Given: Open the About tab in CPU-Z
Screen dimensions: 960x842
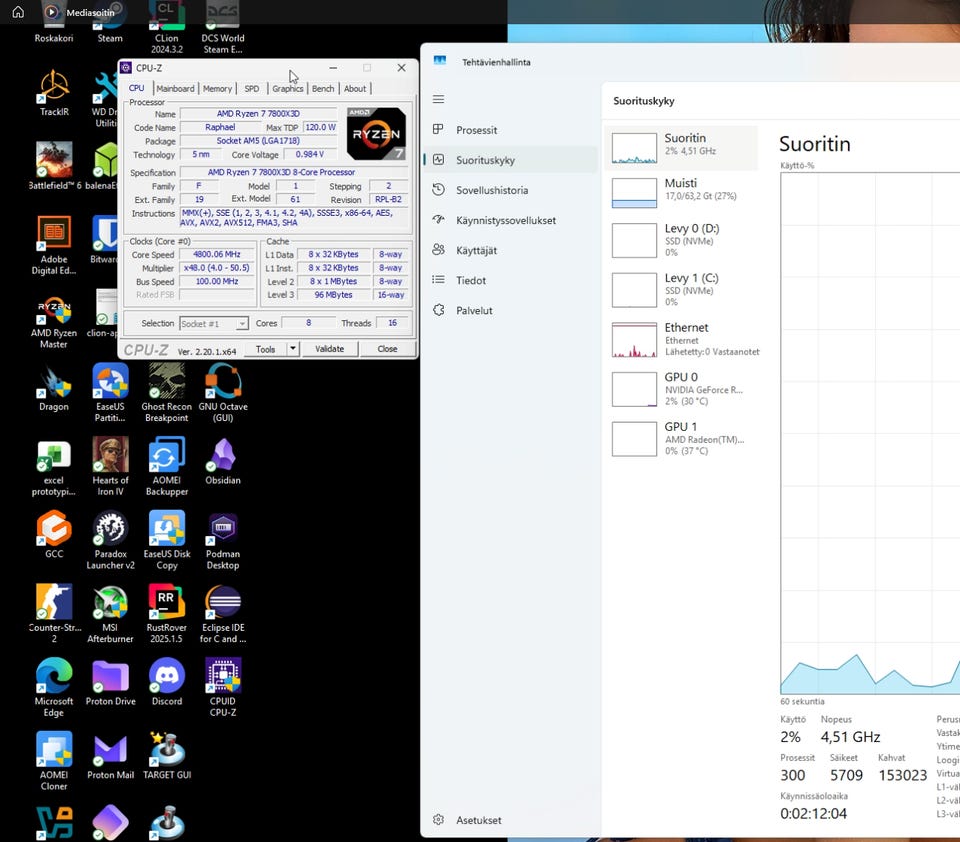Looking at the screenshot, I should pos(355,89).
